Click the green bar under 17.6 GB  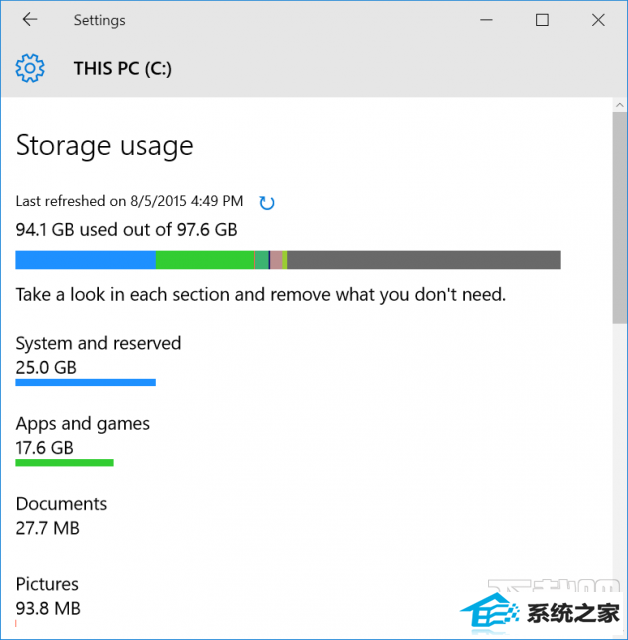pyautogui.click(x=64, y=463)
